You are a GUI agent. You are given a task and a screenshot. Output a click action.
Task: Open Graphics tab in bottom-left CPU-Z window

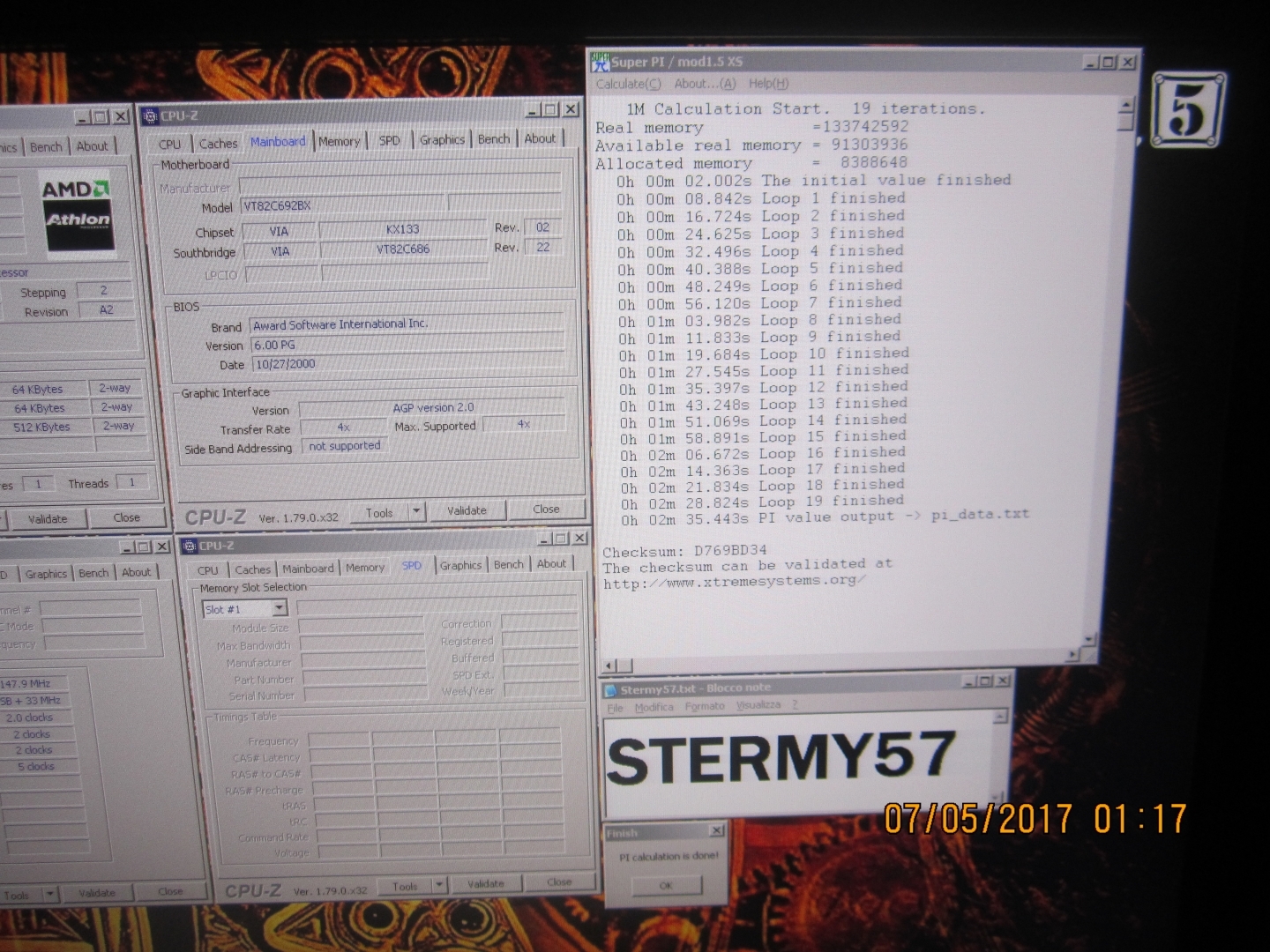coord(46,574)
